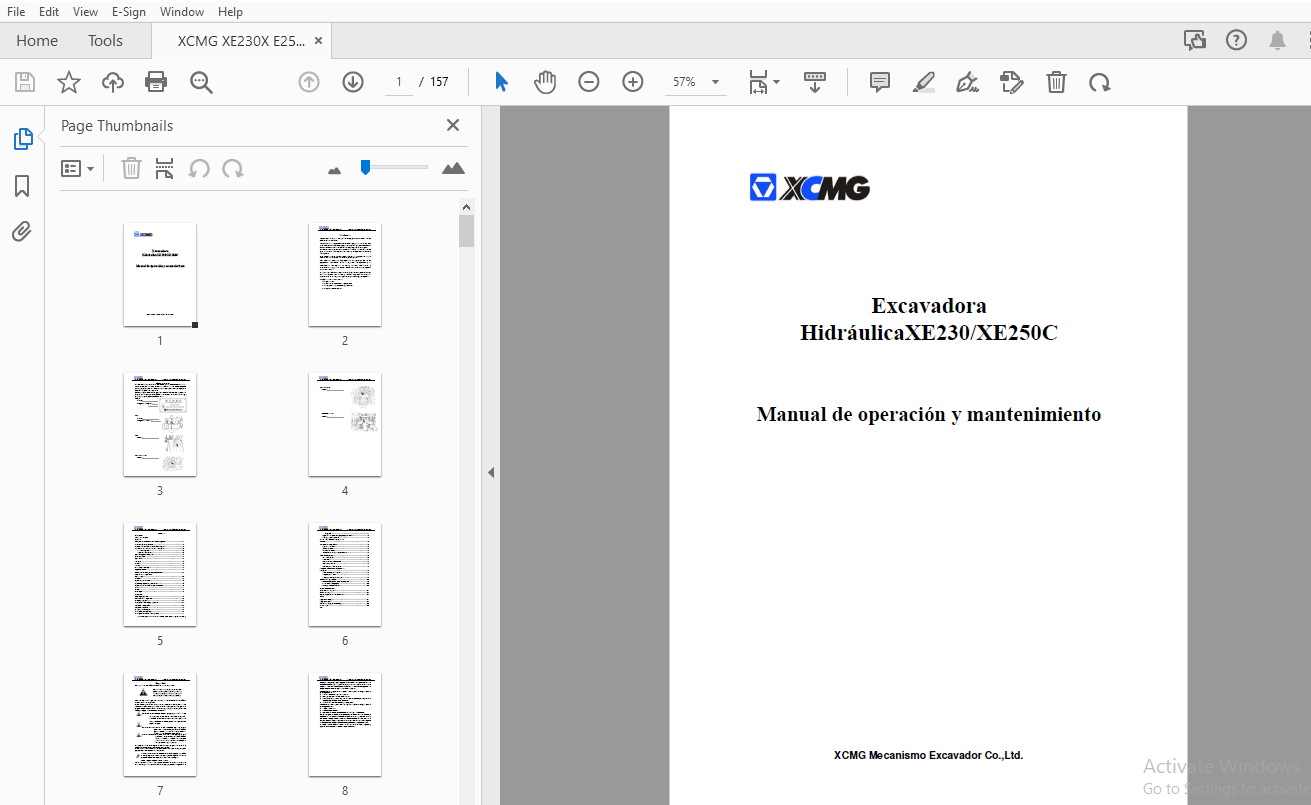This screenshot has width=1311, height=805.
Task: Open Page Thumbnails sidebar icon
Action: point(22,139)
